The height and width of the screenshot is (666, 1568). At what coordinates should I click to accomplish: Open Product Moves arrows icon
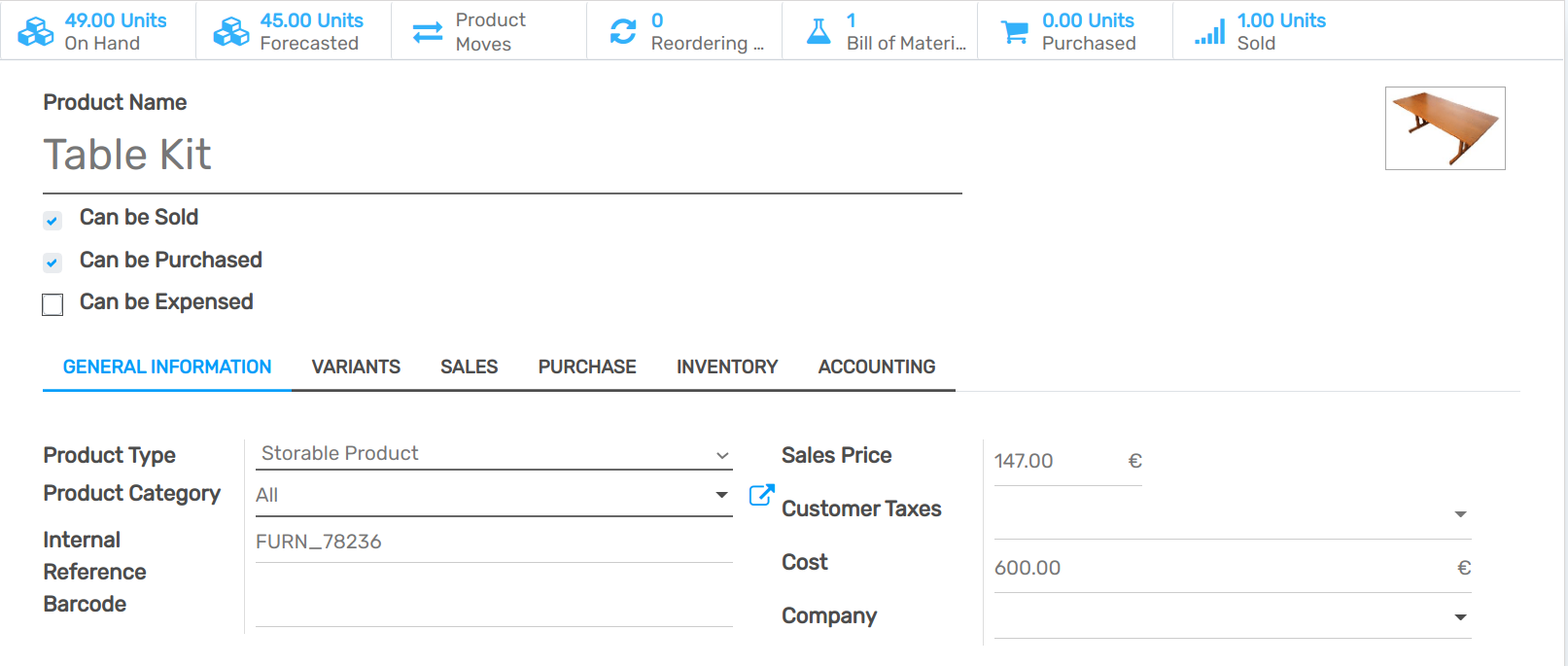pos(428,32)
